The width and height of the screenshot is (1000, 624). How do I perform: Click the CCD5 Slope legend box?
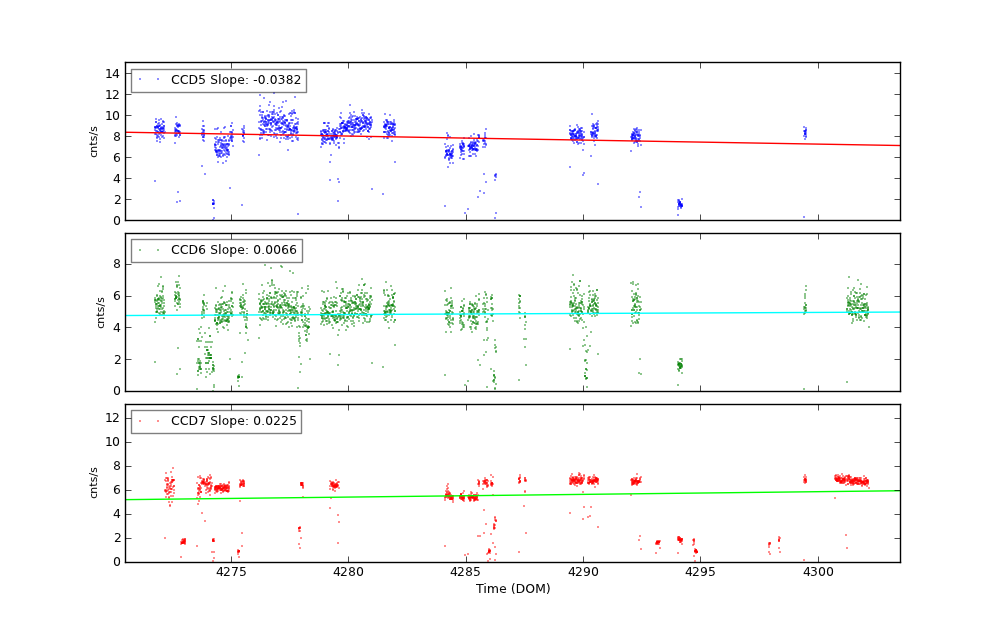point(218,80)
